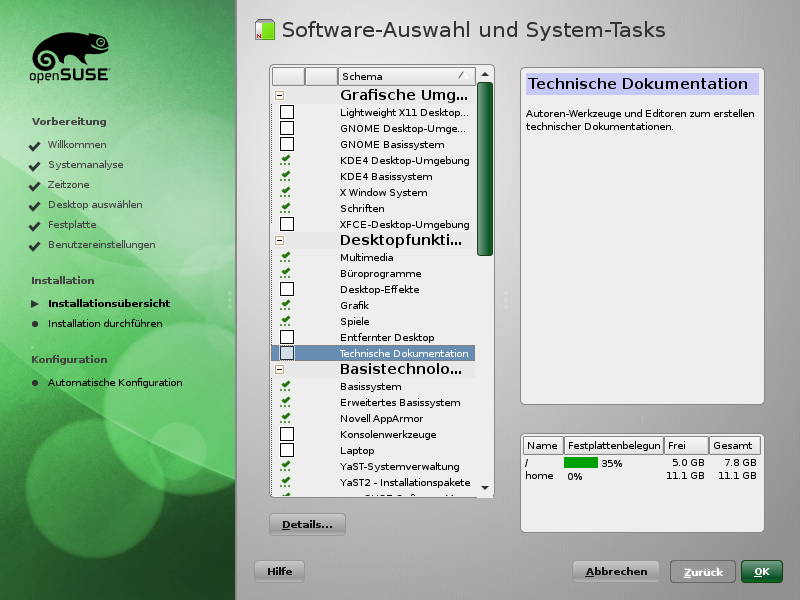Click the status icon beside Multimedia
800x600 pixels.
point(286,257)
